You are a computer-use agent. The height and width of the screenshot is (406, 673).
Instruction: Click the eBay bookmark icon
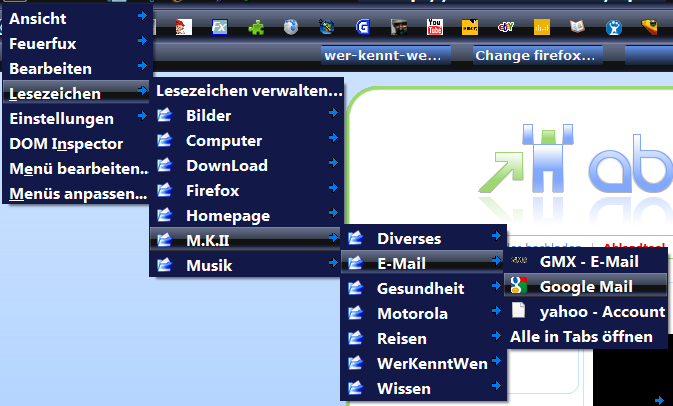[506, 27]
